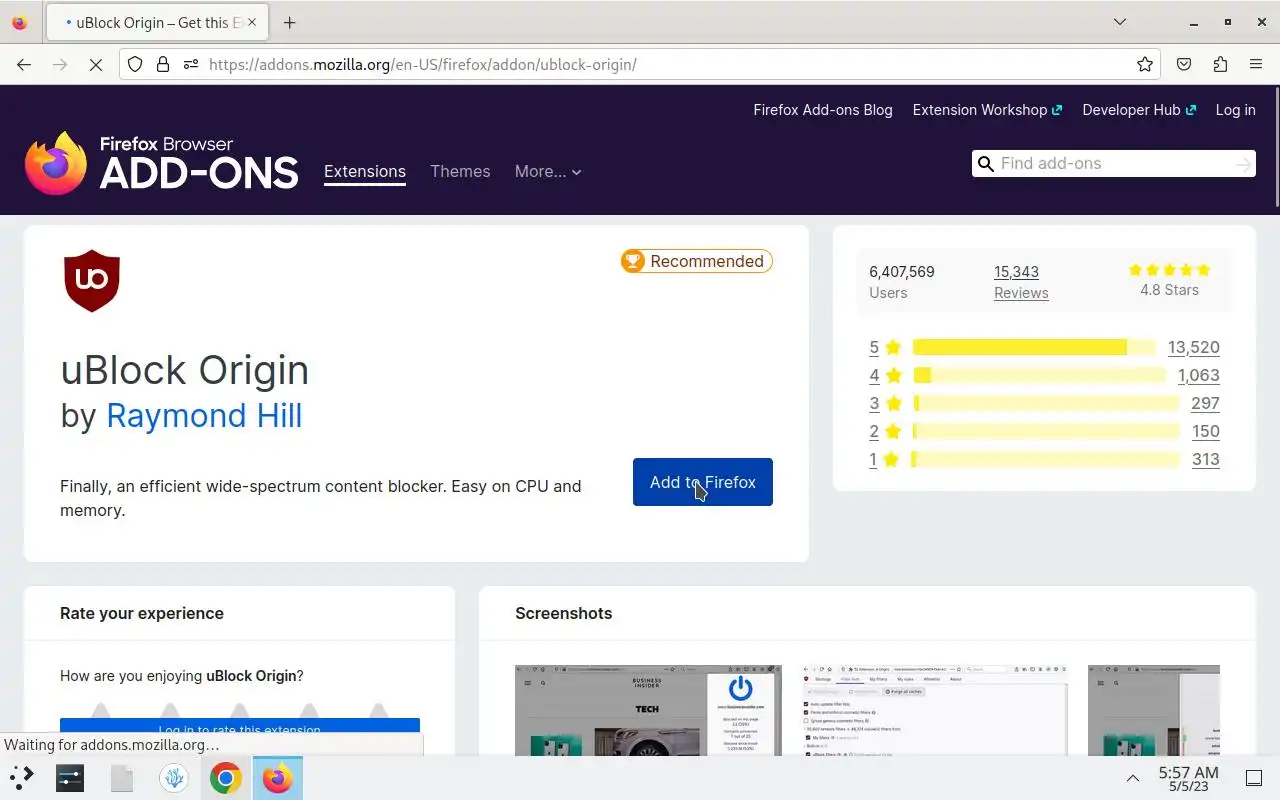Open the 13,520 five-star reviews count

1193,347
